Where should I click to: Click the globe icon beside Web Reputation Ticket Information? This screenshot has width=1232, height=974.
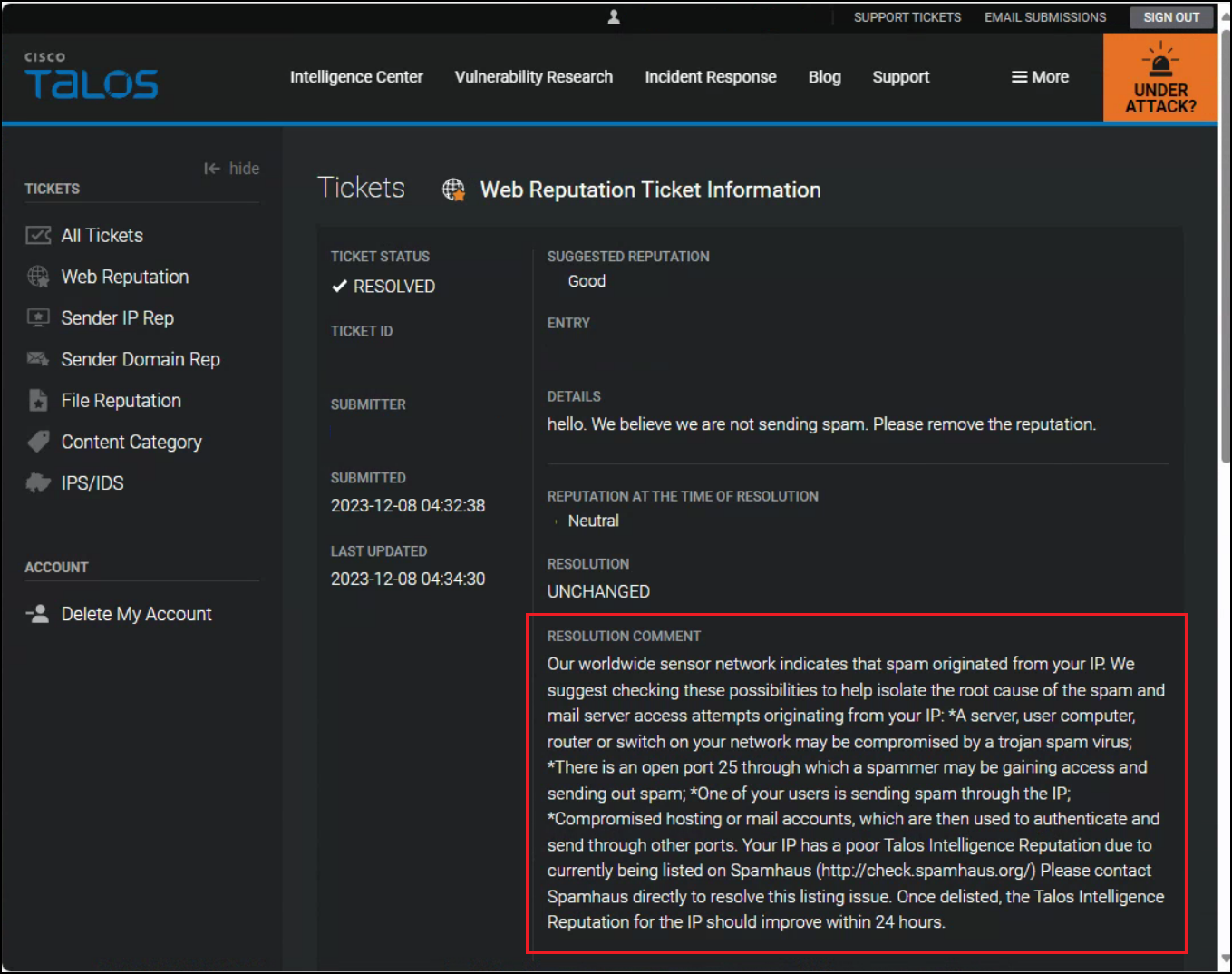[x=453, y=190]
